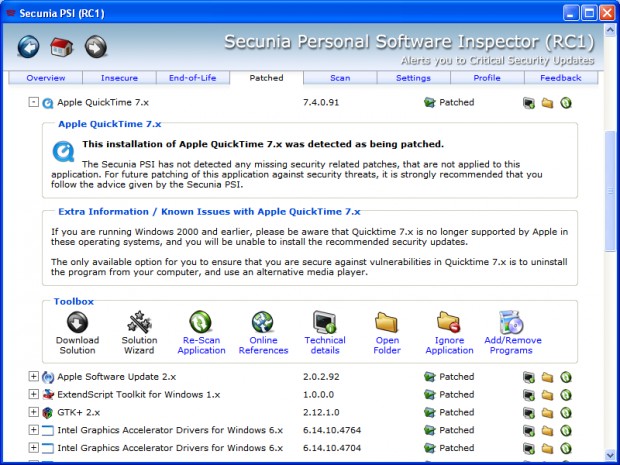This screenshot has width=620, height=465.
Task: Open technical details icon for Apple Software Update
Action: 529,377
